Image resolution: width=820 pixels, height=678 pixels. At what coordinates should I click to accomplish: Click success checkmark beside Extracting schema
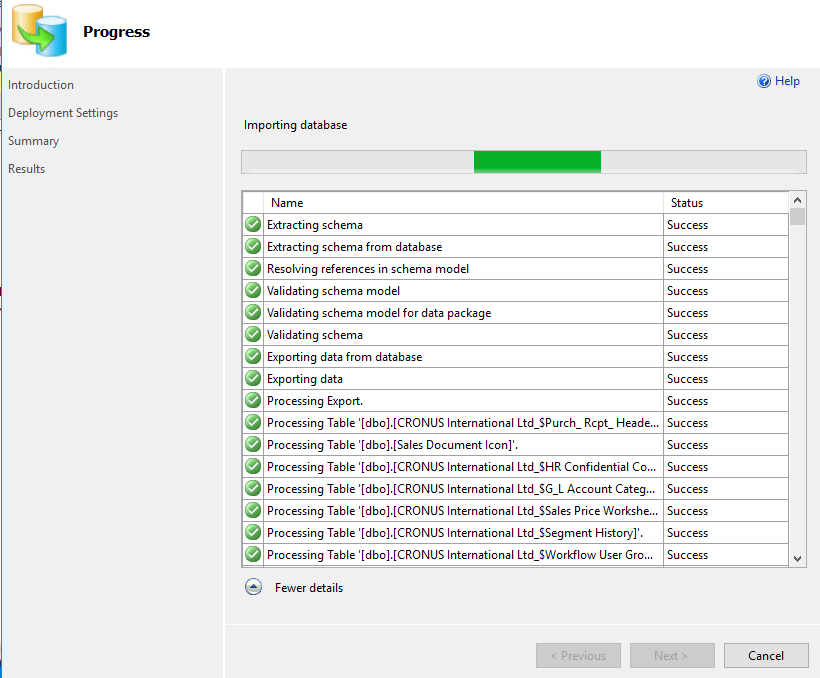coord(253,225)
